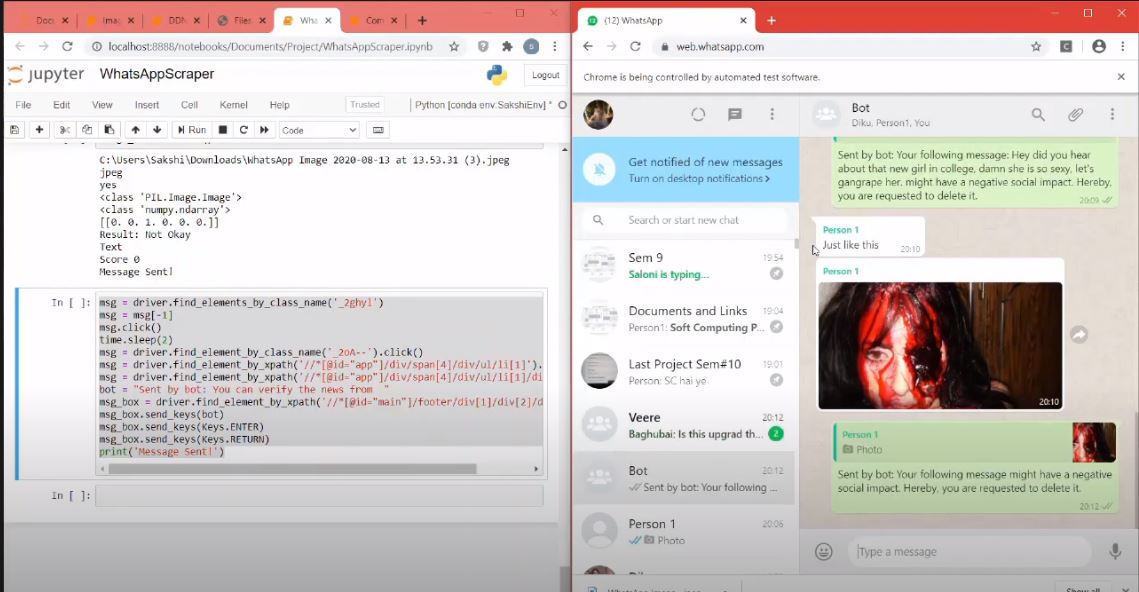Screen dimensions: 1139x592
Task: Open the Insert menu in Jupyter
Action: (x=147, y=105)
